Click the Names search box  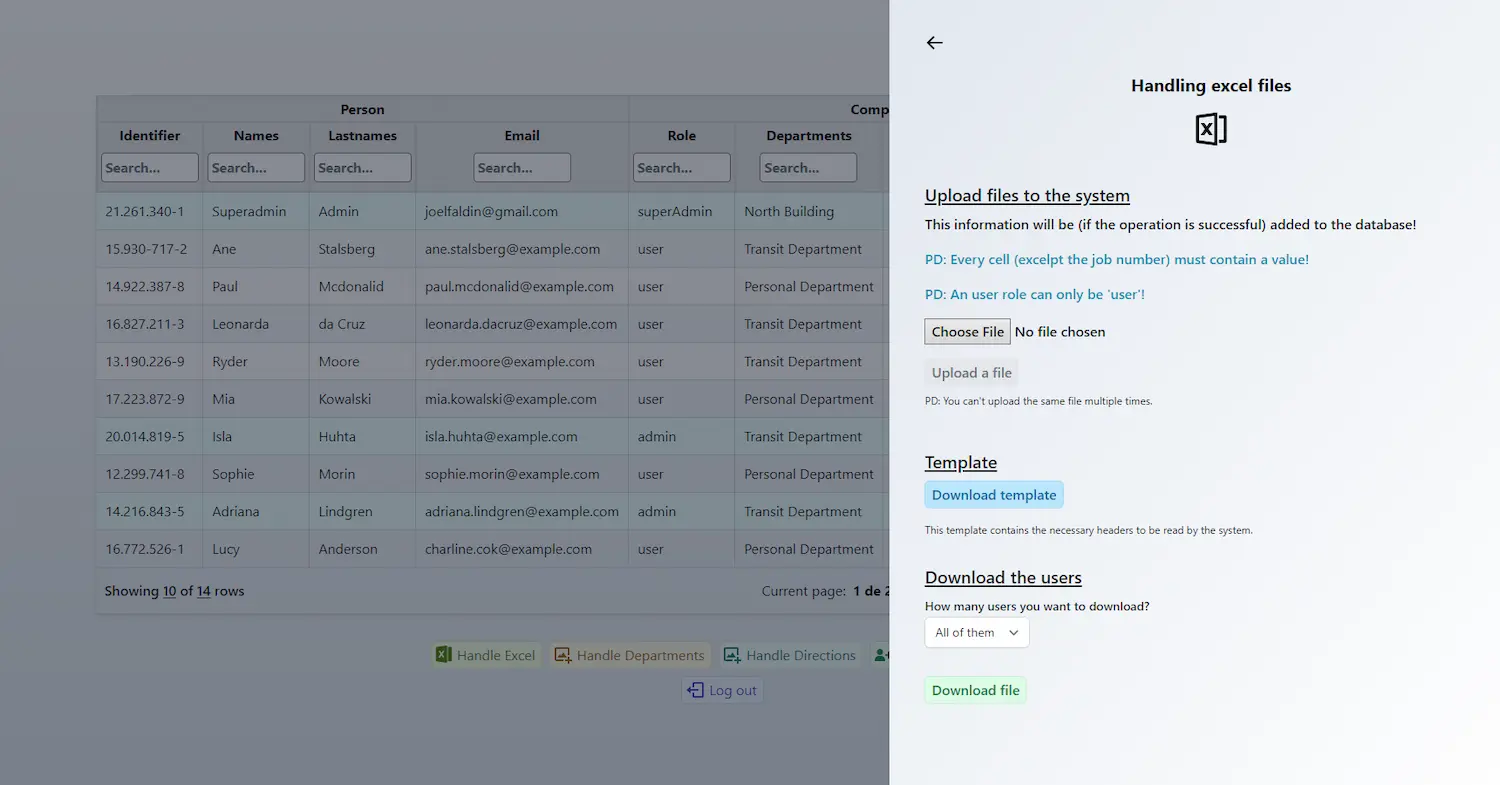(x=255, y=167)
